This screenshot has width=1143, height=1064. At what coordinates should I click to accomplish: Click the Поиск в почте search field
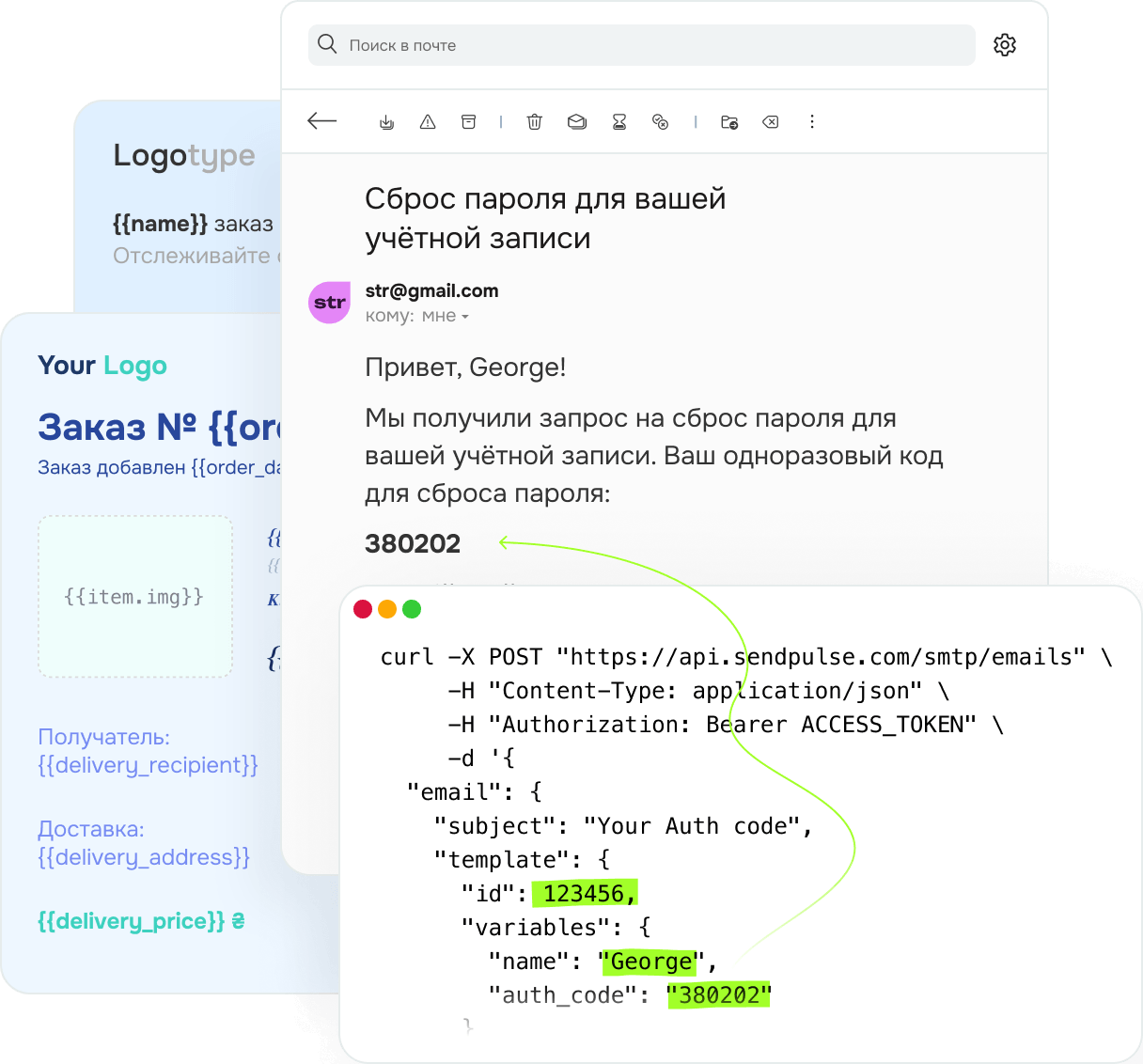point(642,45)
